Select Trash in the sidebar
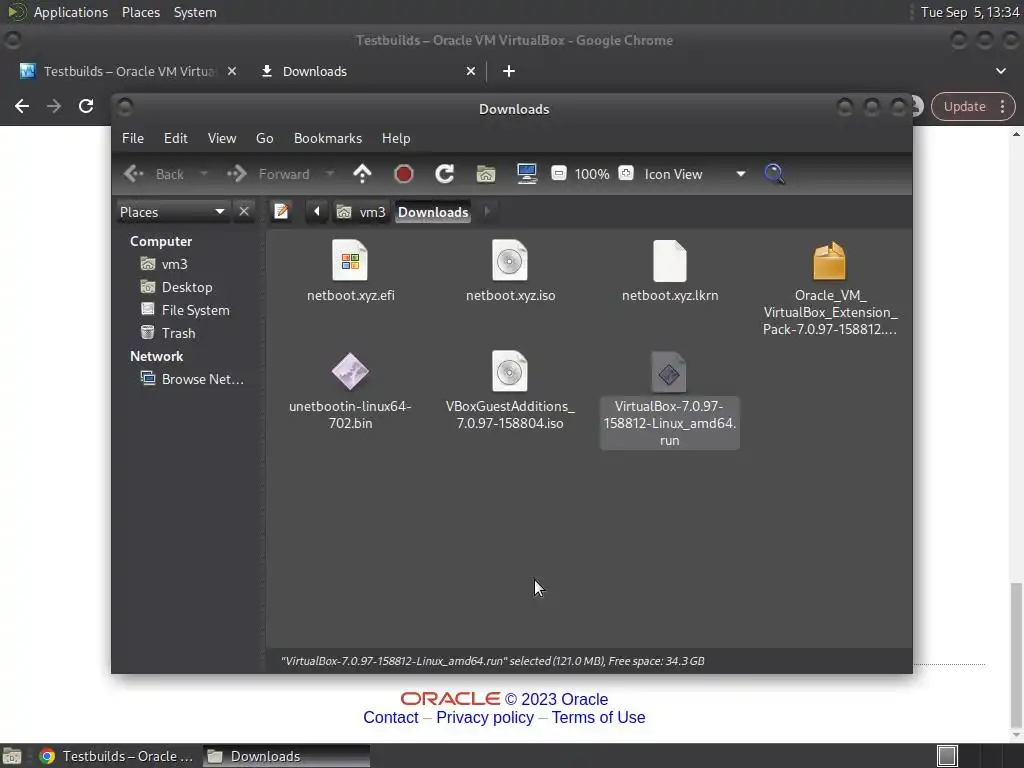This screenshot has height=768, width=1024. click(168, 332)
